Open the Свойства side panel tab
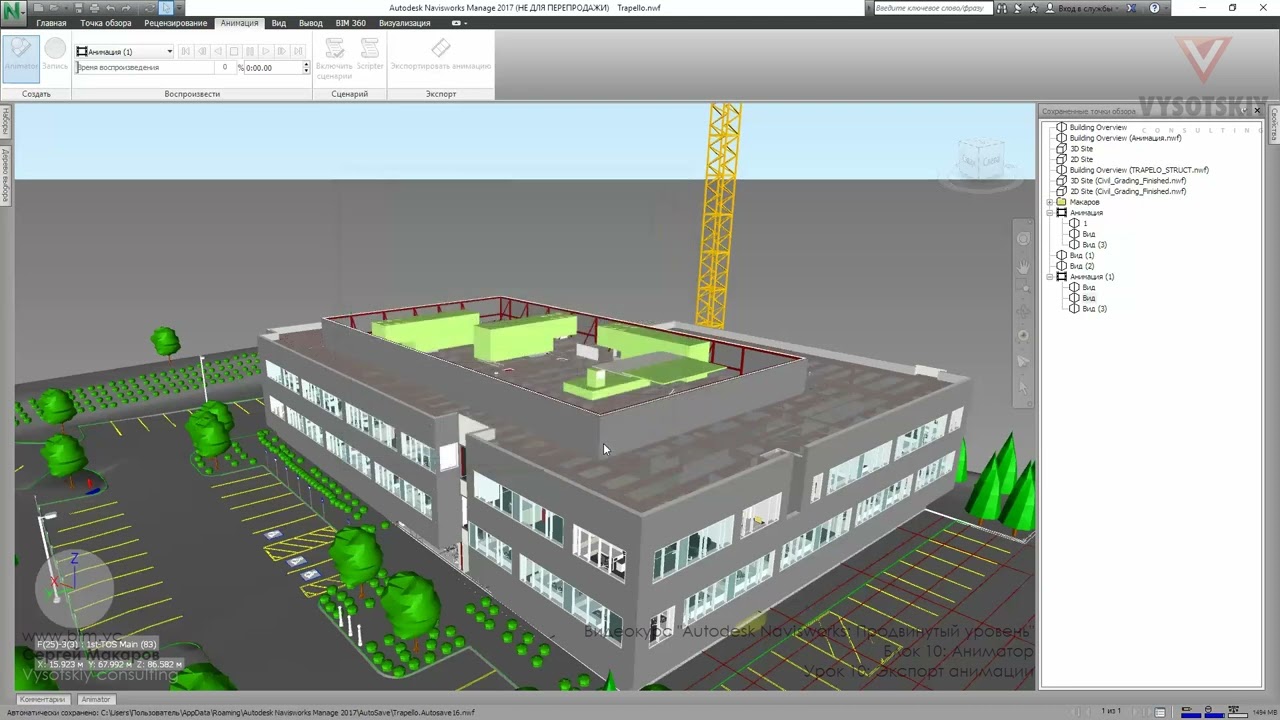Viewport: 1280px width, 720px height. pos(1274,124)
